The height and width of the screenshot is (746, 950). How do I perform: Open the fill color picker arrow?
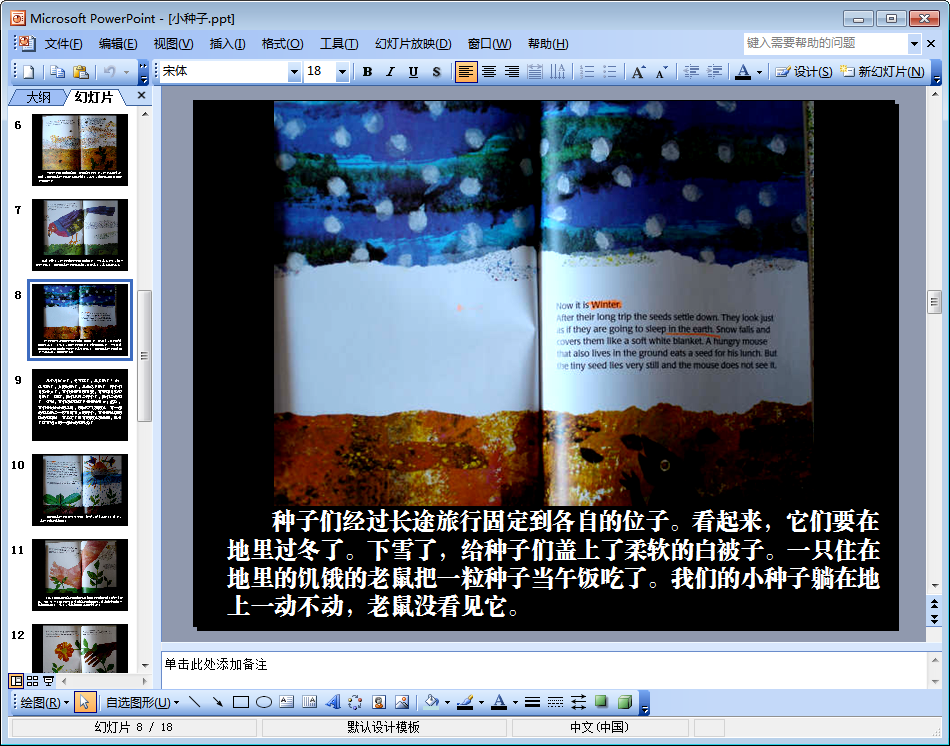(446, 702)
